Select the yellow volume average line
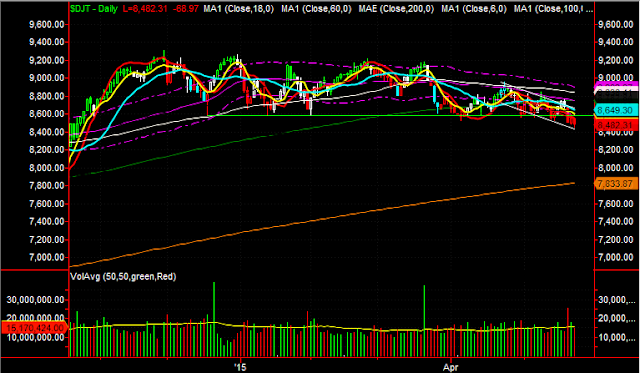The image size is (640, 373). [x=322, y=326]
